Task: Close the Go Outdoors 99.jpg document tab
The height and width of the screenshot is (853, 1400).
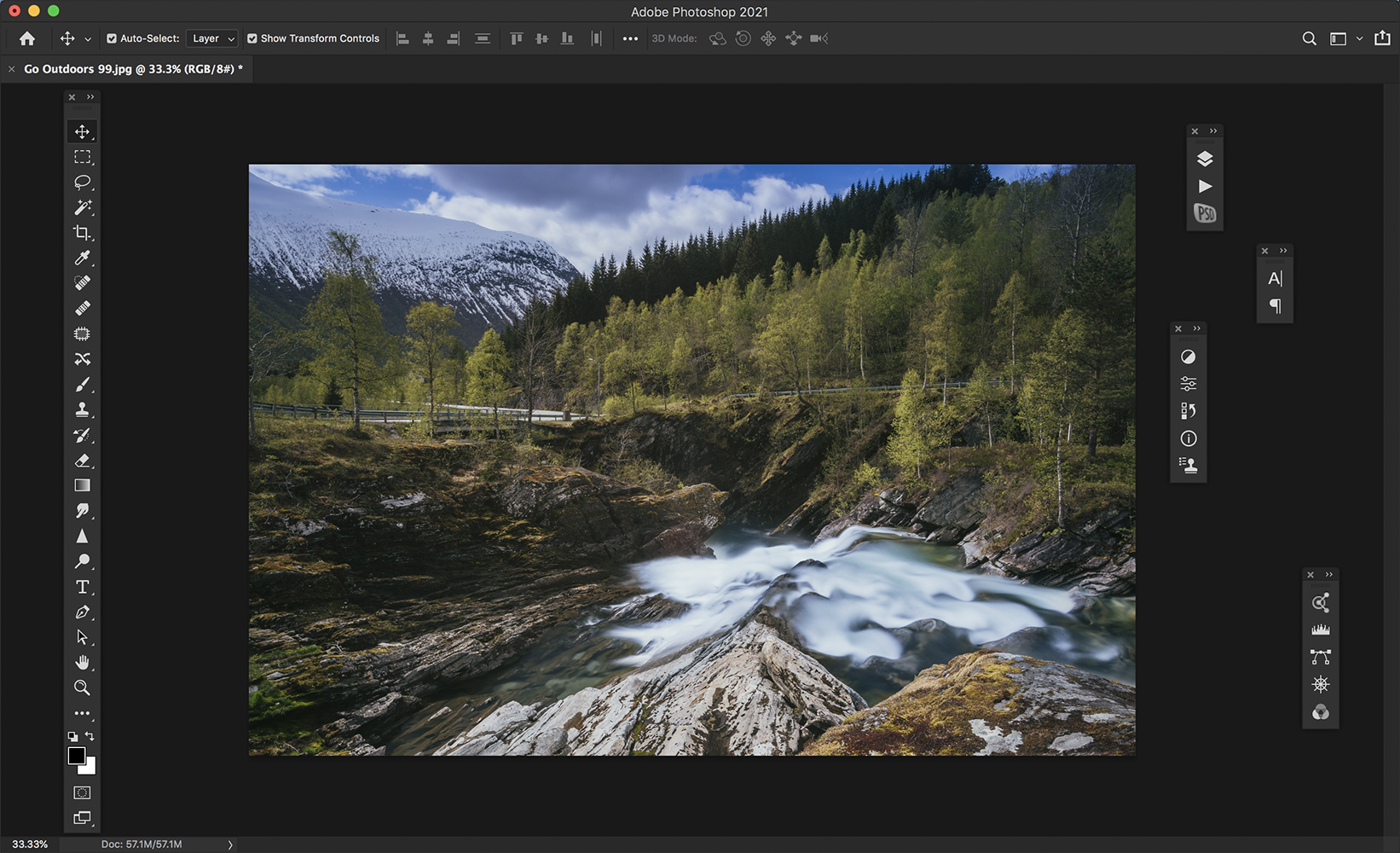Action: 12,69
